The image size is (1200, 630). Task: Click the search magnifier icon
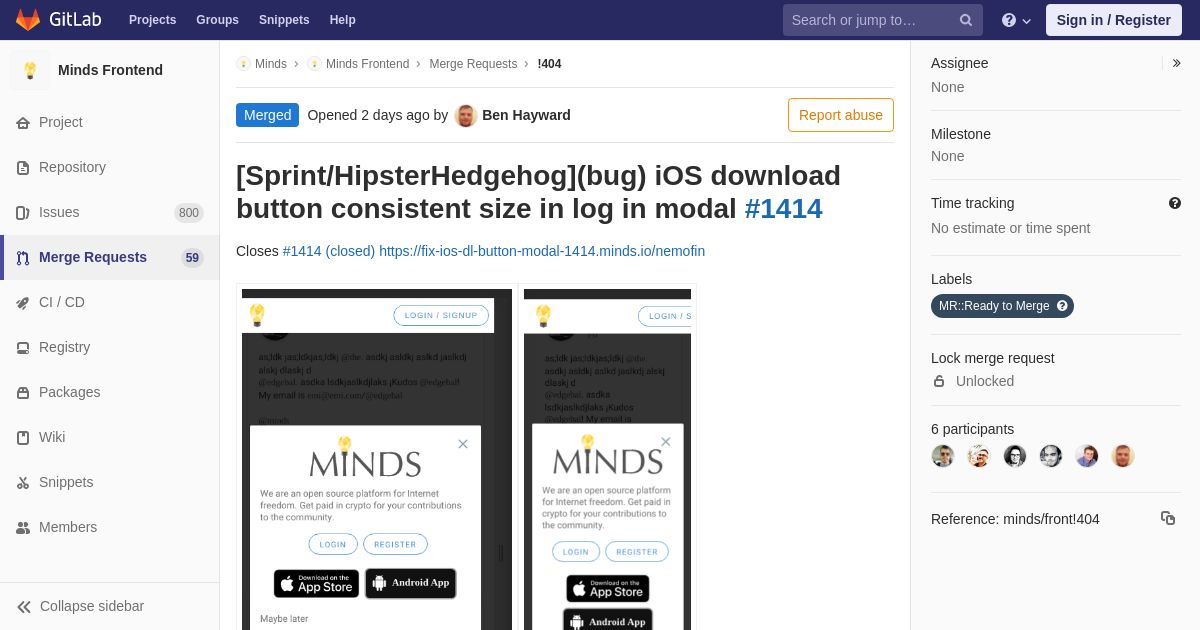coord(966,20)
